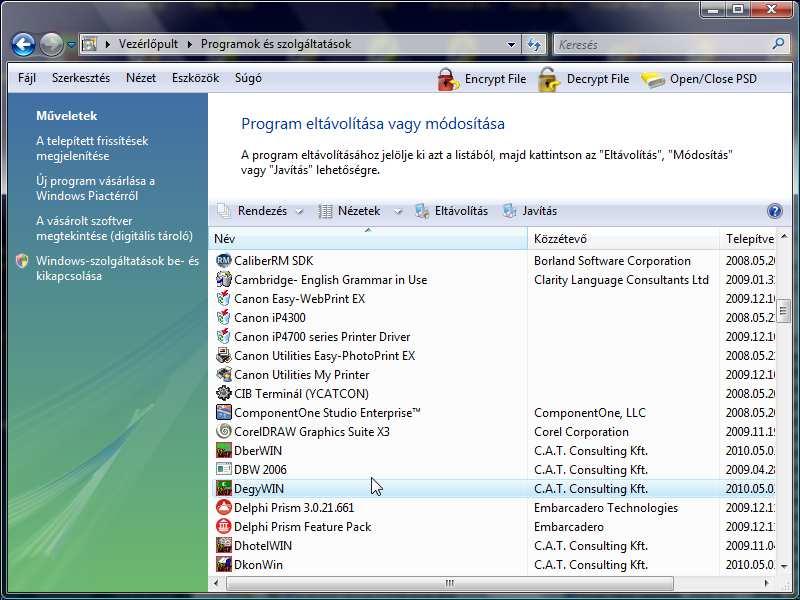Click the horizontal scrollbar left arrow
Screen dimensions: 800x600
(x=216, y=583)
